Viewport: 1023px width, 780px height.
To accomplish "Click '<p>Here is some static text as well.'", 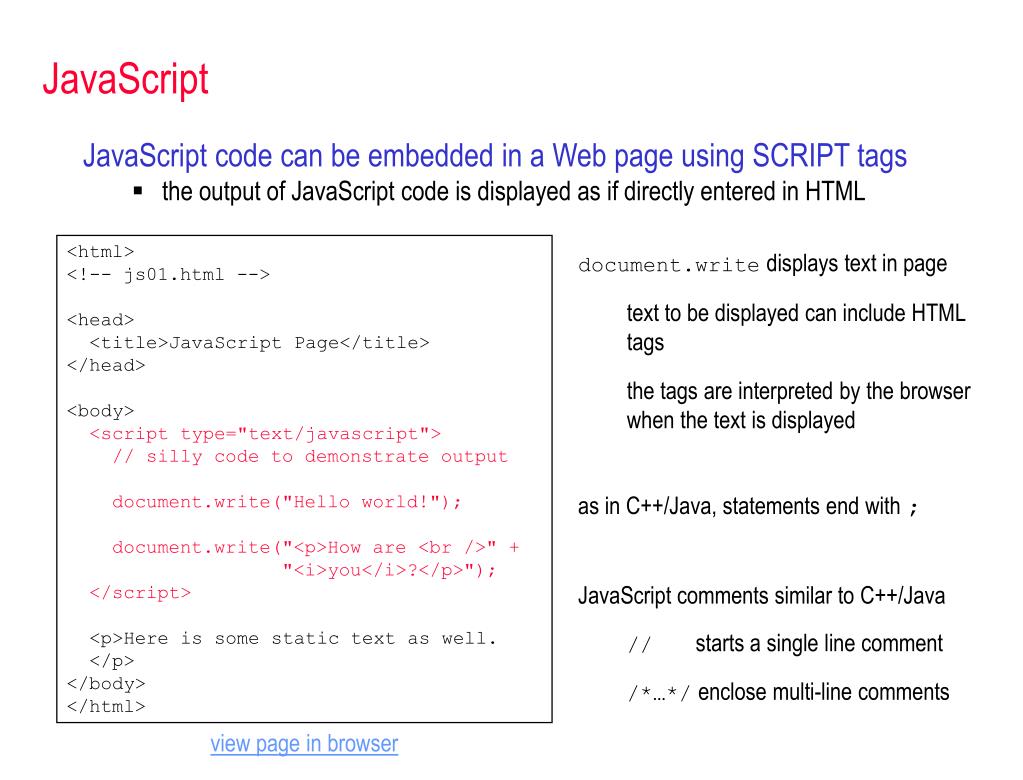I will point(294,639).
